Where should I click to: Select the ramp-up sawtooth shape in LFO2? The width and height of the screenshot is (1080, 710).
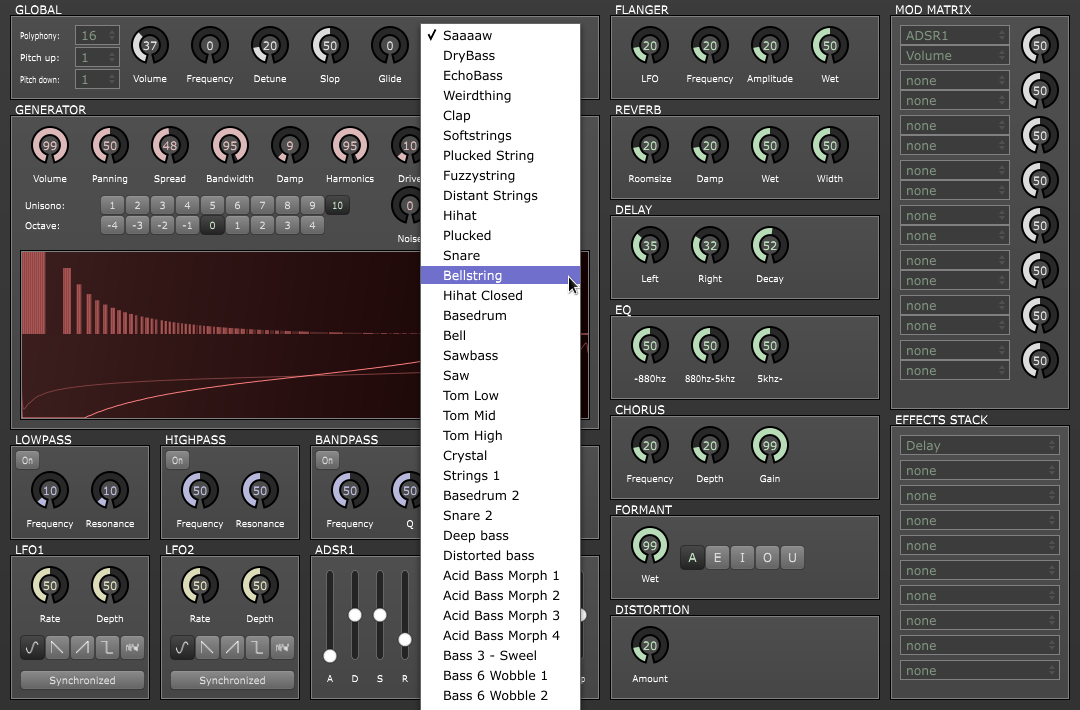[232, 648]
